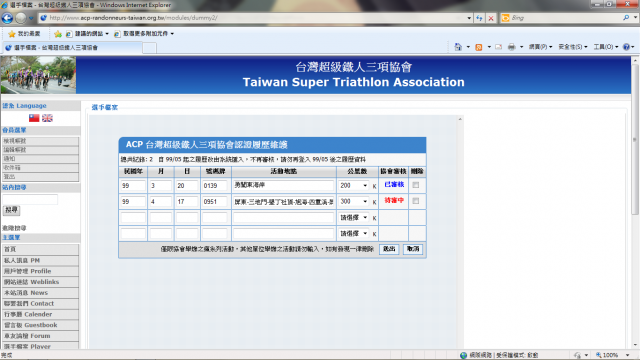640x360 pixels.
Task: Tick delete checkbox for record 0139
Action: tap(416, 185)
